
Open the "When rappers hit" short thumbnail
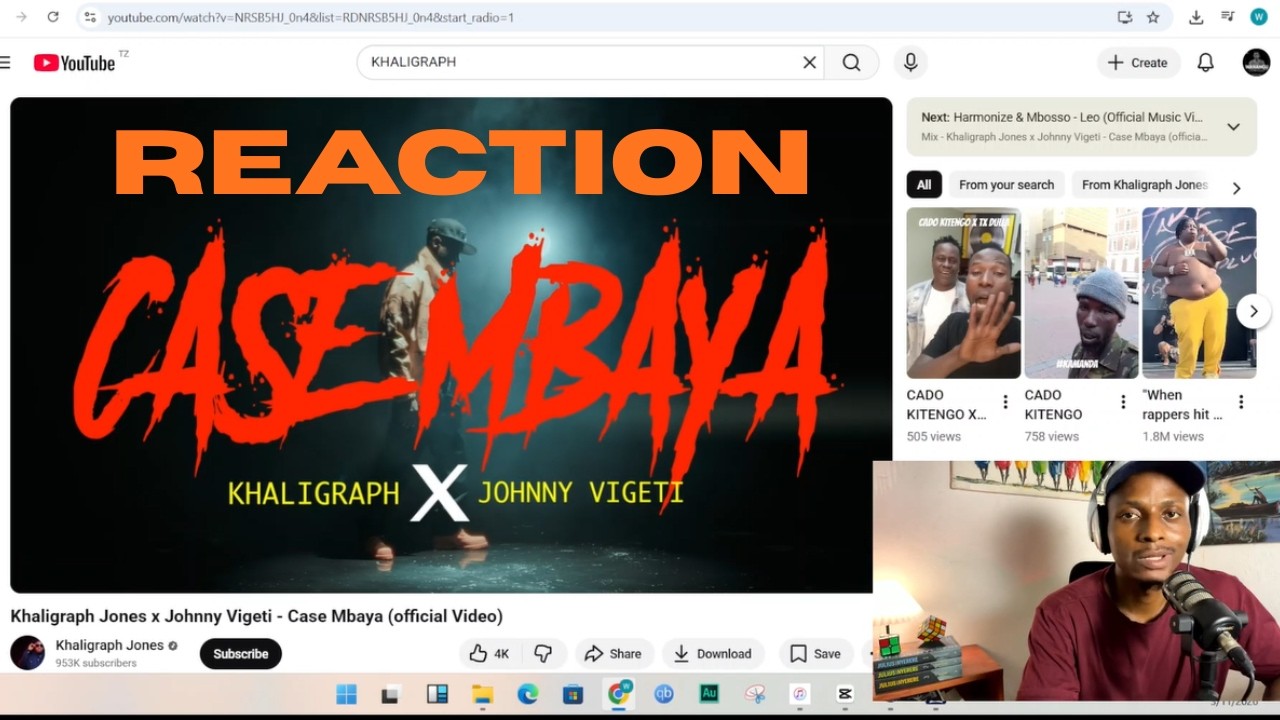click(1199, 293)
